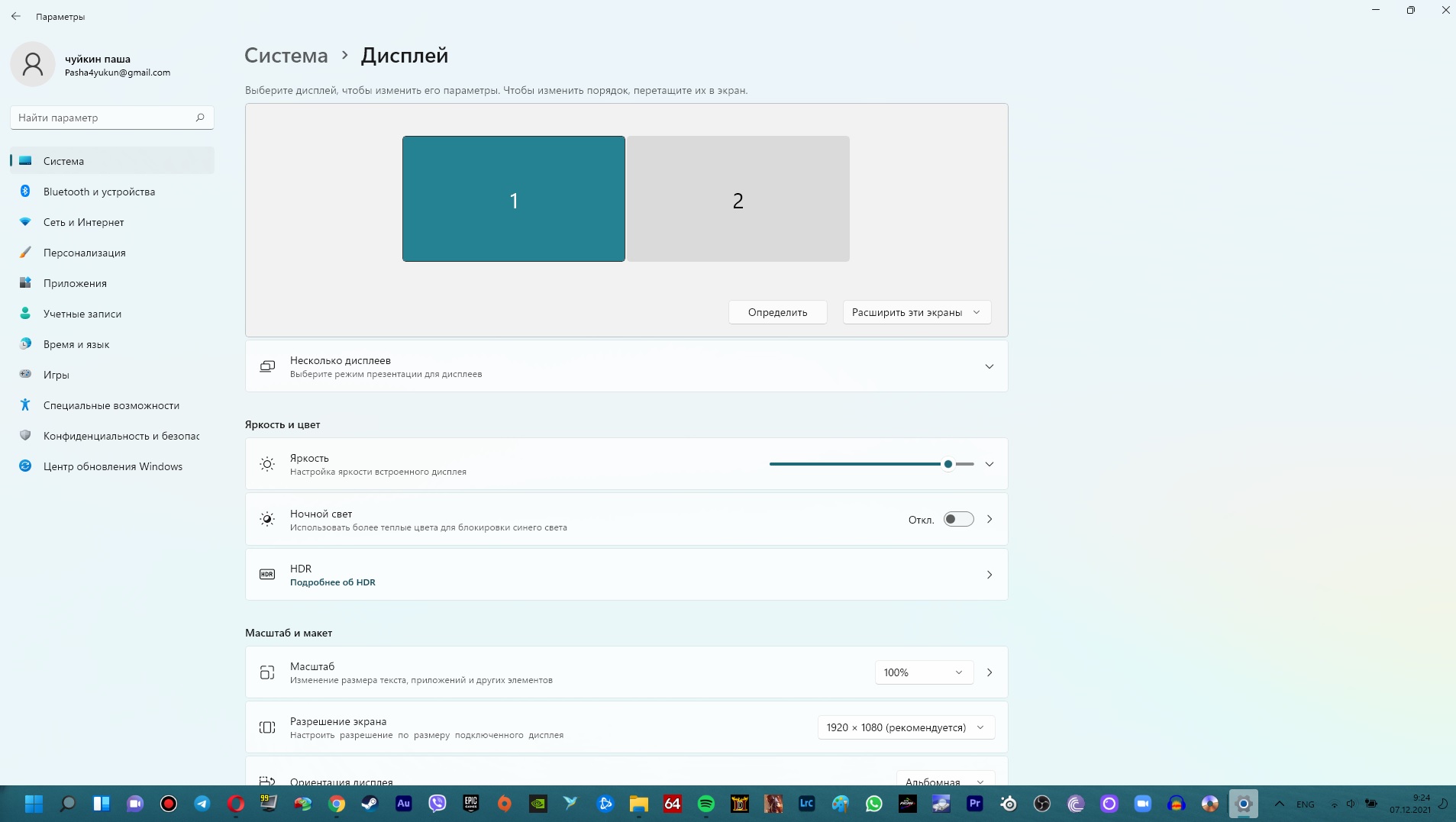Open the screen resolution dropdown
Image resolution: width=1456 pixels, height=822 pixels.
click(906, 727)
